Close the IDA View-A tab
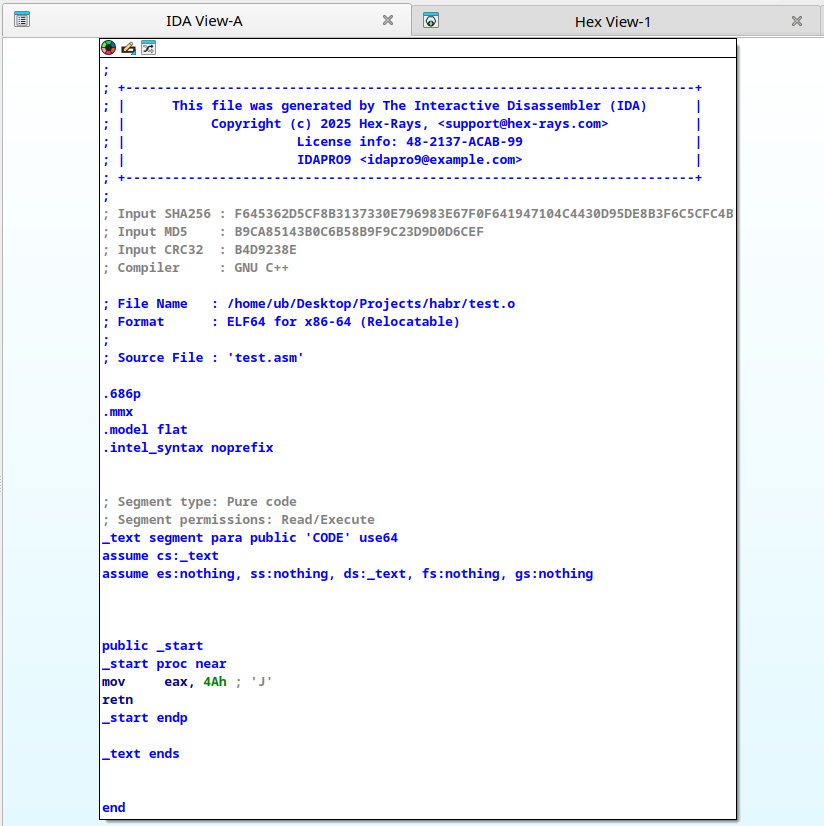The image size is (824, 826). point(388,20)
